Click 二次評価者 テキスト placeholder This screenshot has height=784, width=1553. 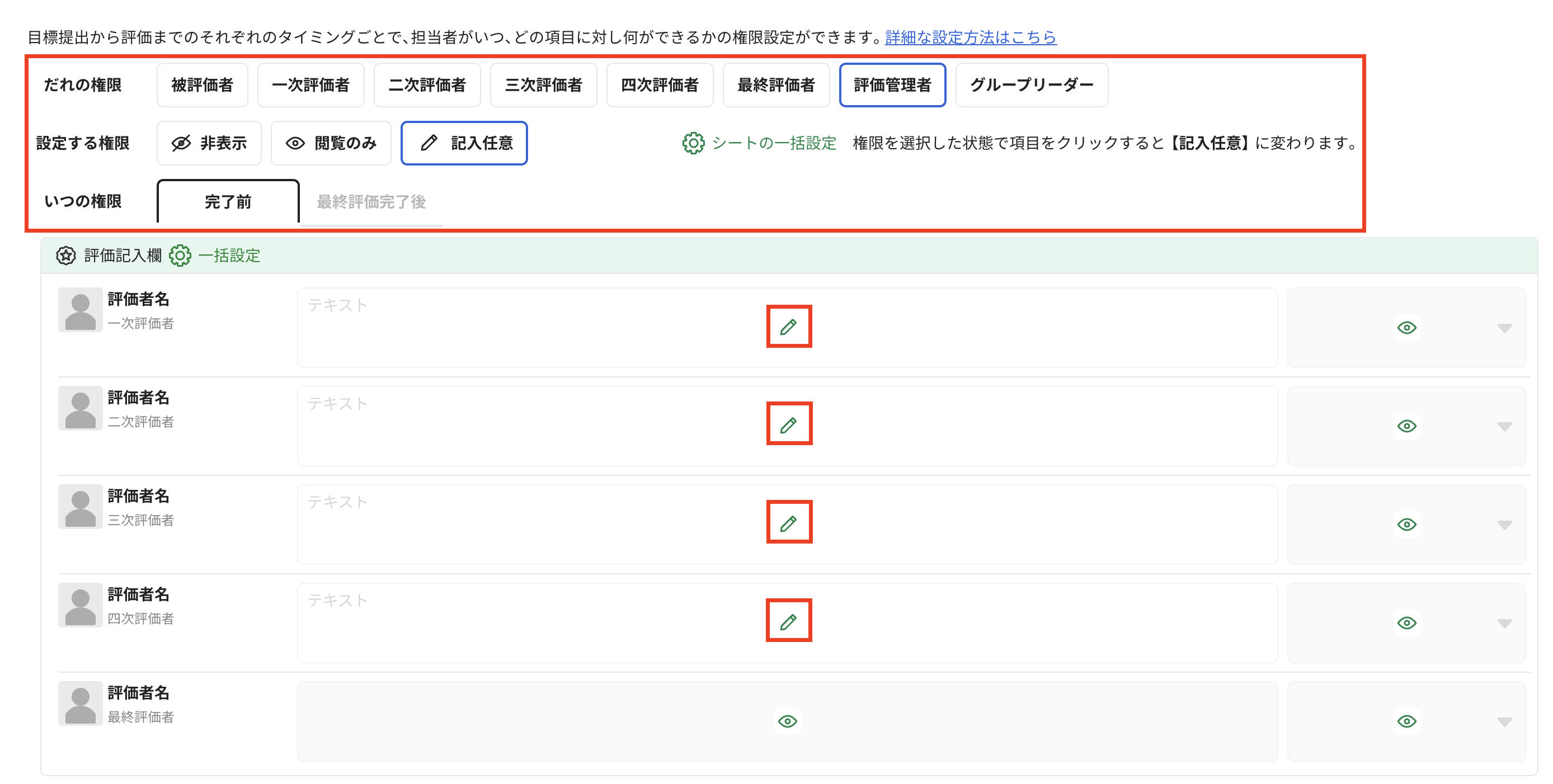337,403
